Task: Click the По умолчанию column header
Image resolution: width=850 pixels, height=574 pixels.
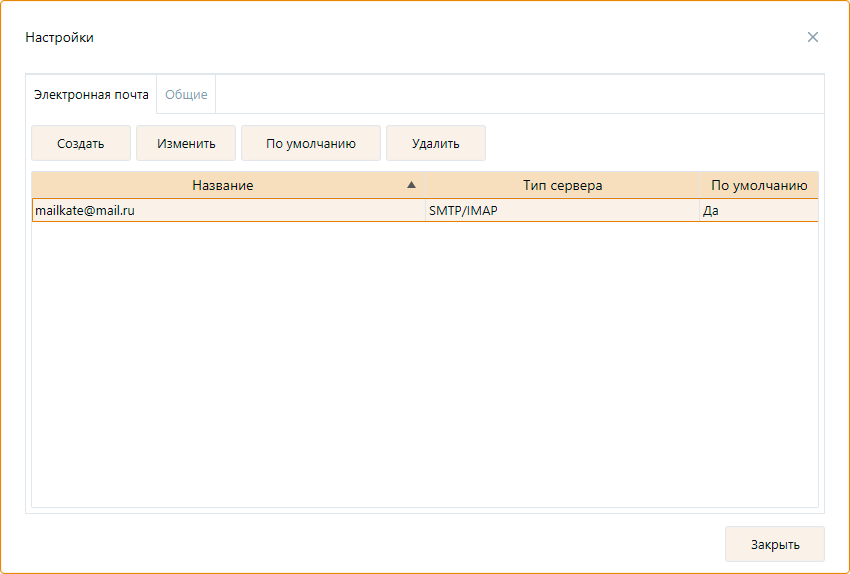Action: pyautogui.click(x=758, y=185)
